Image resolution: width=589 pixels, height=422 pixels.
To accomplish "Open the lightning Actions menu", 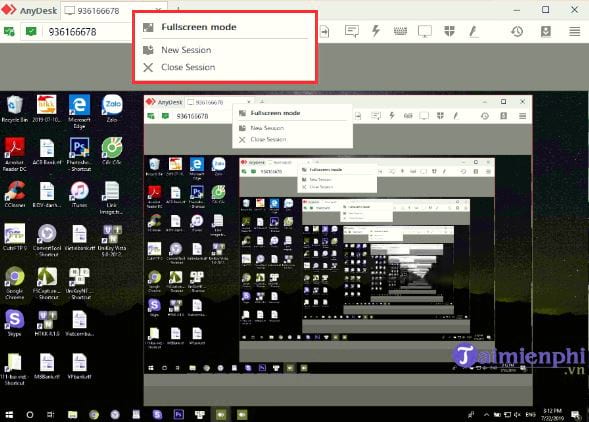I will coord(375,31).
